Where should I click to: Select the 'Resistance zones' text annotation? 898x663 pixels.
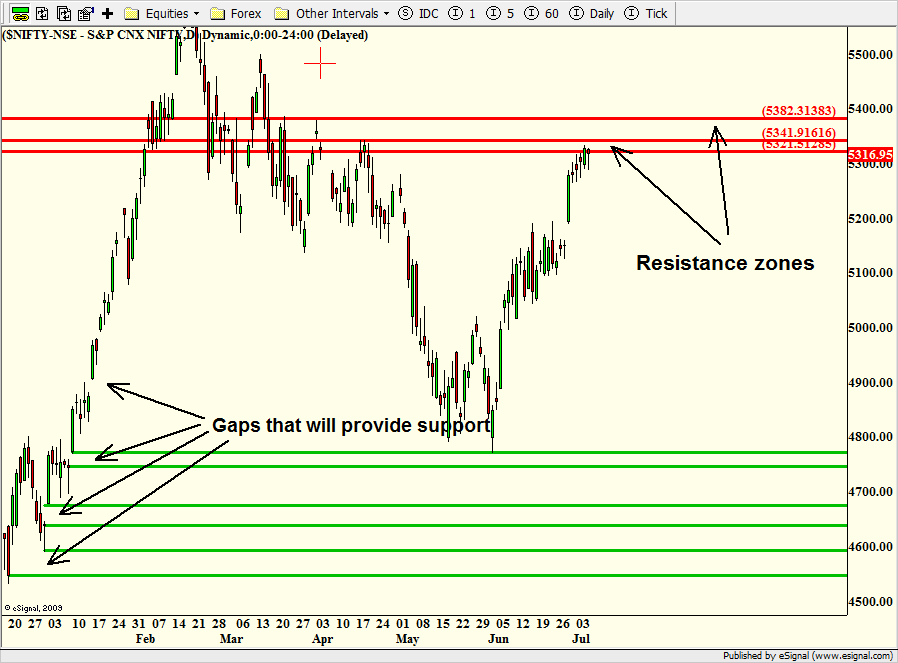pos(725,264)
